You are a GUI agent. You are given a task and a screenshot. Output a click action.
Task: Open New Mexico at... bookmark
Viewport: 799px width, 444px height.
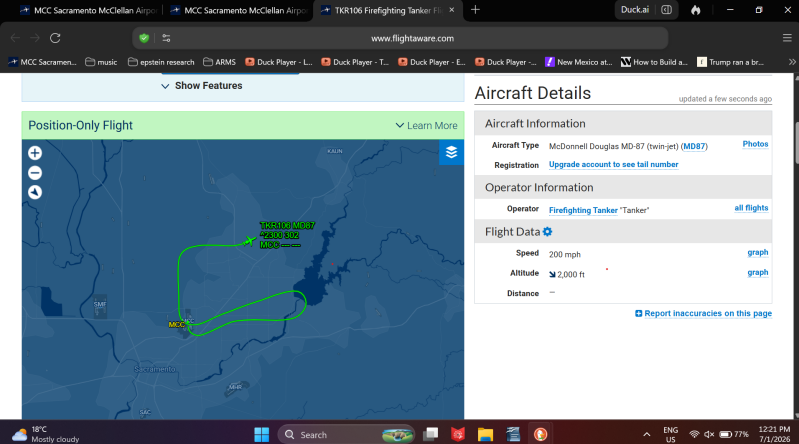[x=579, y=62]
